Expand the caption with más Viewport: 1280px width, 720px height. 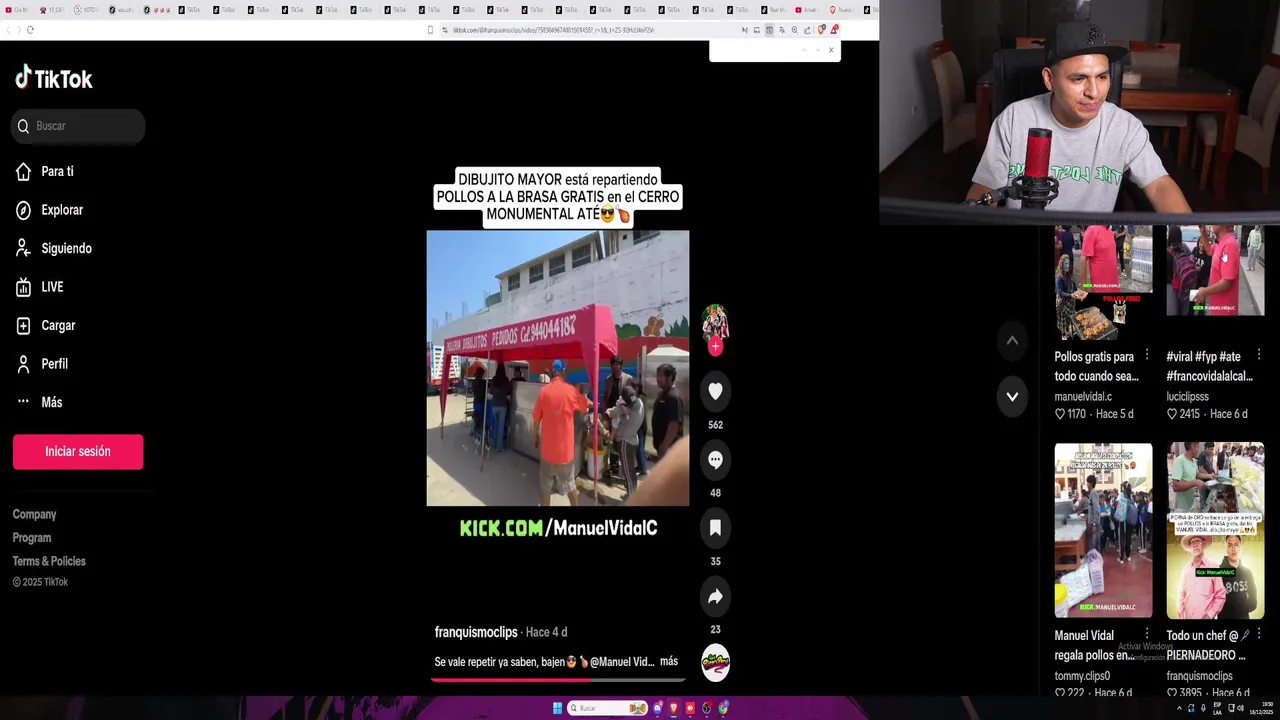[669, 661]
